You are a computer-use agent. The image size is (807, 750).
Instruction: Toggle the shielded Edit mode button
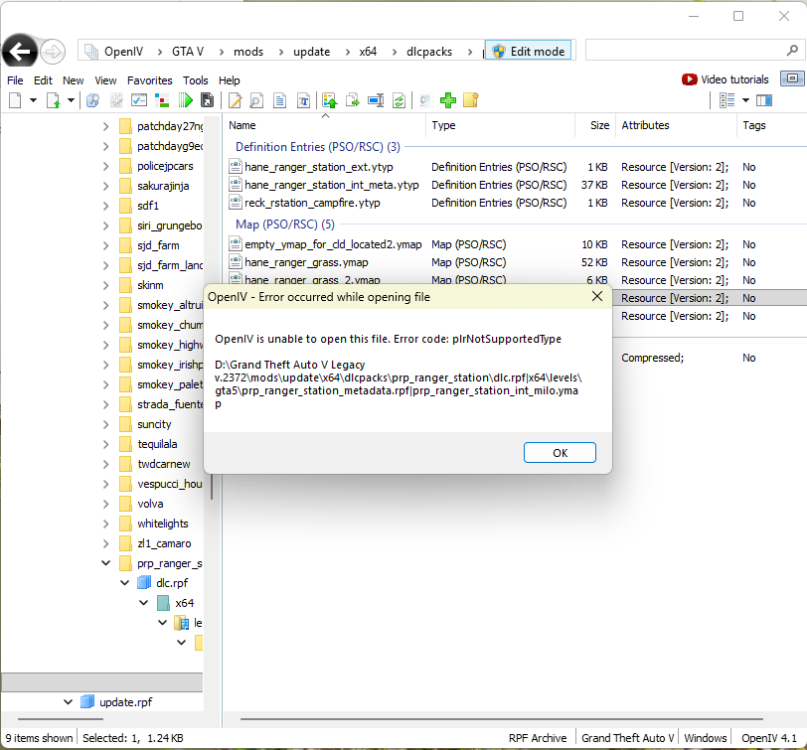click(x=528, y=51)
